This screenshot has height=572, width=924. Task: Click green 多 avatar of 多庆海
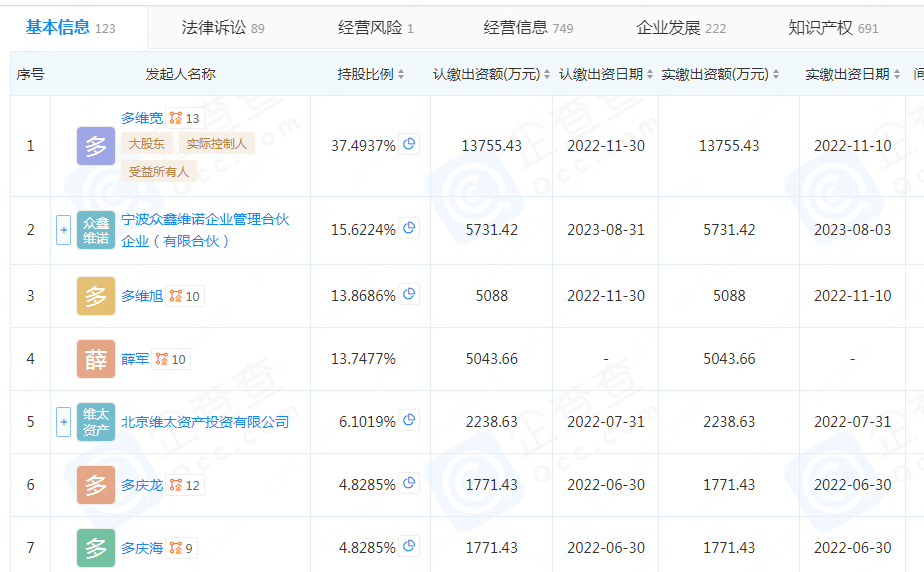tap(96, 548)
